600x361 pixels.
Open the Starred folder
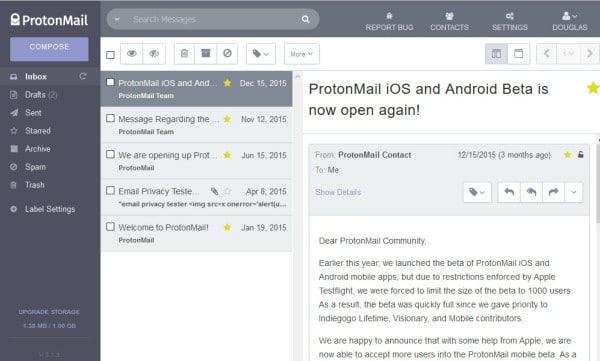point(38,131)
